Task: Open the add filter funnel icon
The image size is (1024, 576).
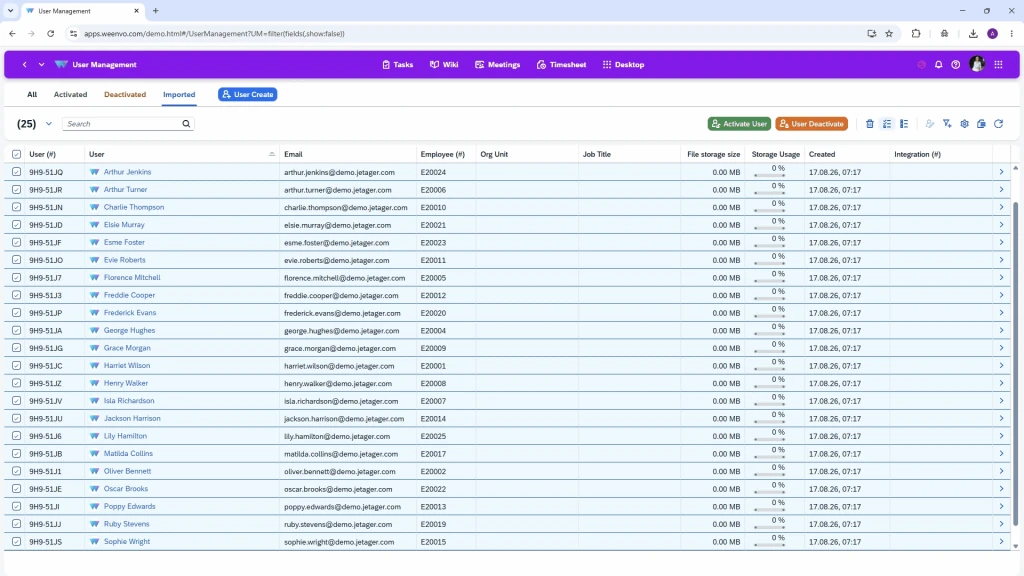Action: (x=947, y=123)
